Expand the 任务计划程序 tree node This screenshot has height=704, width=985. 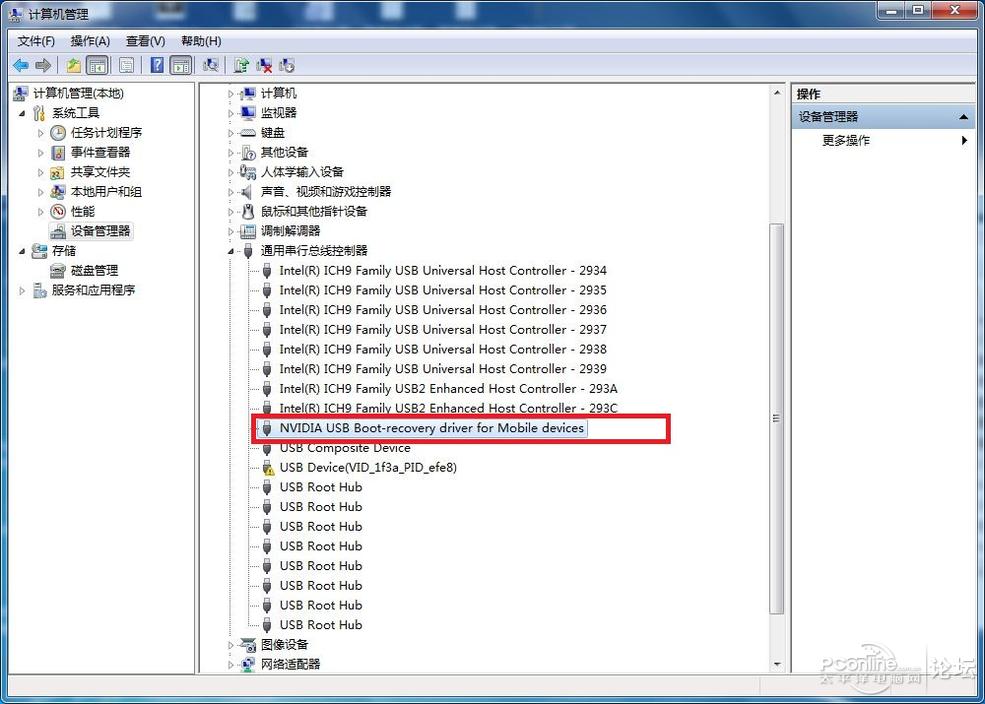43,132
